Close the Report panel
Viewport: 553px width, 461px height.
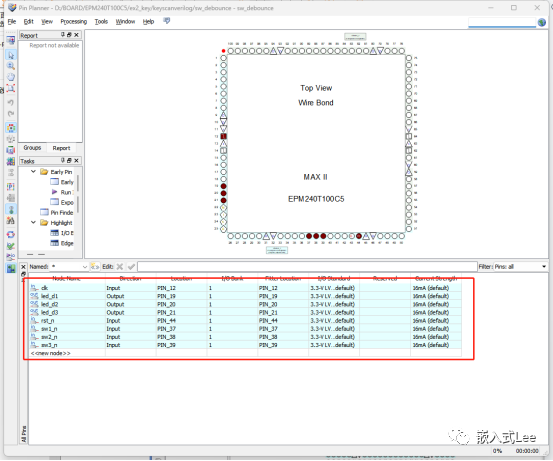click(76, 35)
